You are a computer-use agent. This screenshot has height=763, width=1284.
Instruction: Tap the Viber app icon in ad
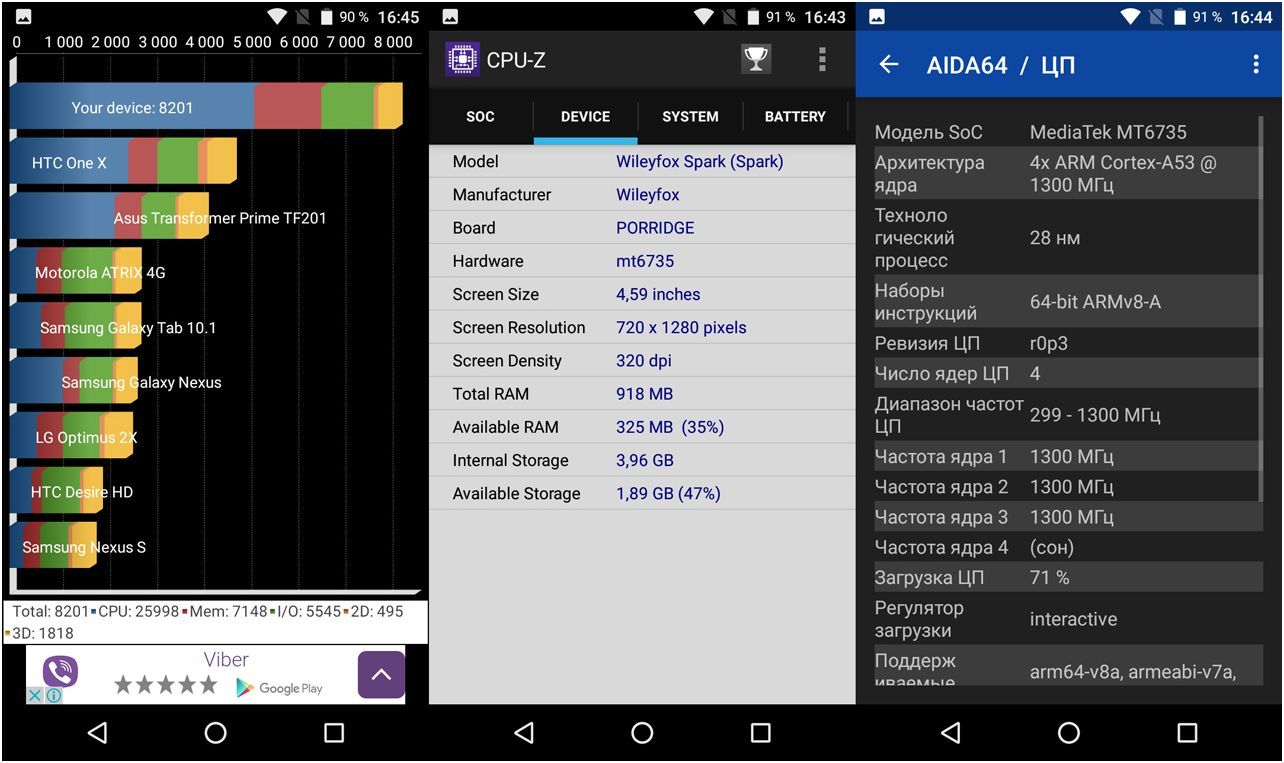[60, 672]
